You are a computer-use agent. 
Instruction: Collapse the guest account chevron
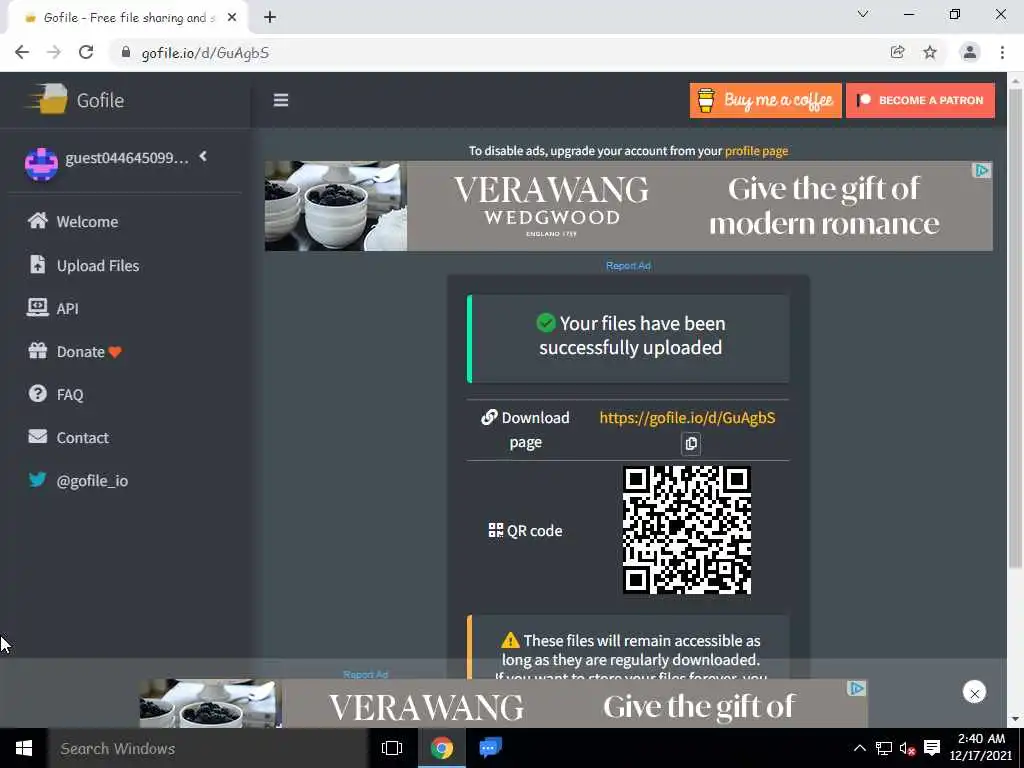click(203, 156)
